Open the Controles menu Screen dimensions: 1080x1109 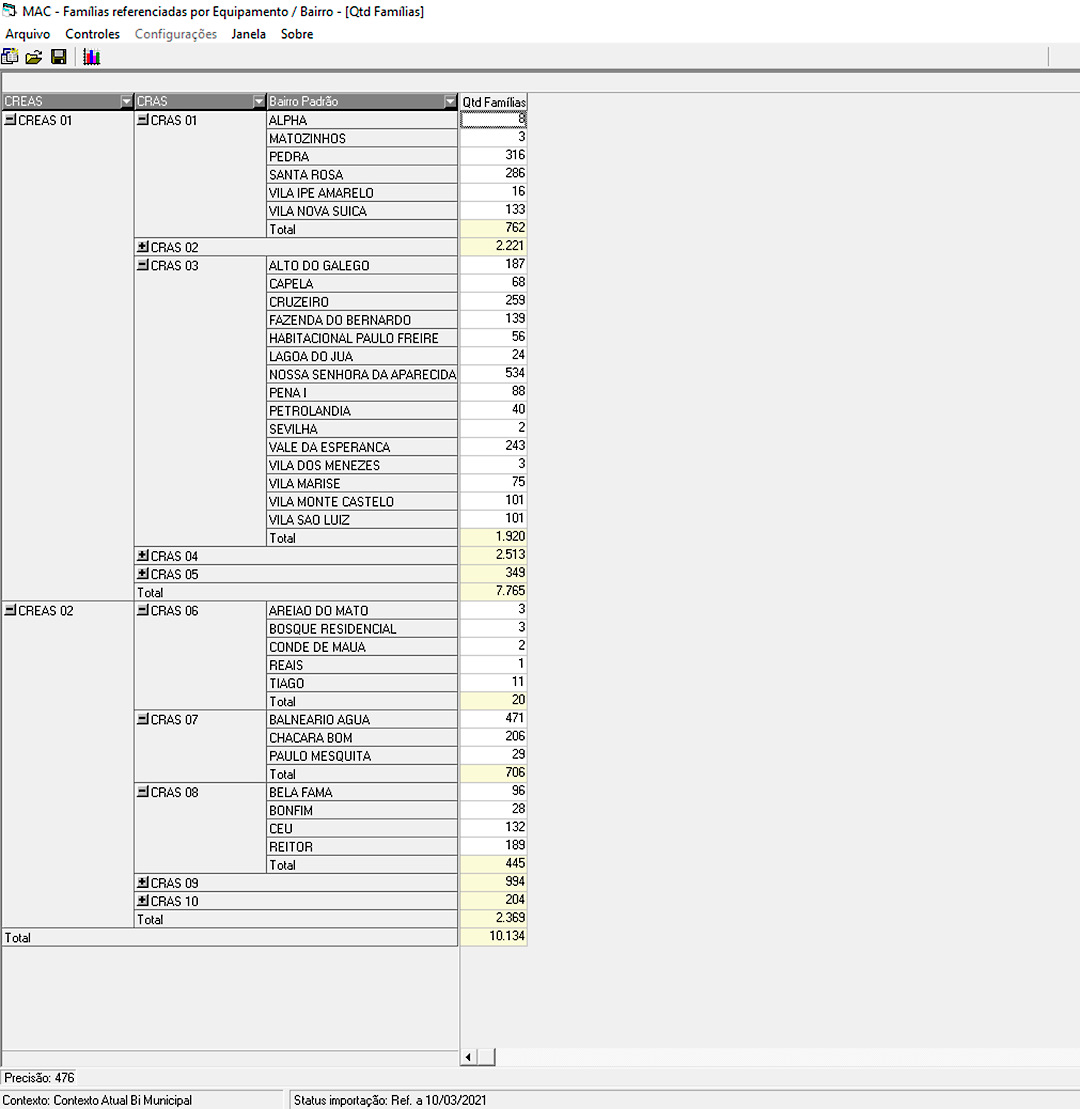(93, 34)
